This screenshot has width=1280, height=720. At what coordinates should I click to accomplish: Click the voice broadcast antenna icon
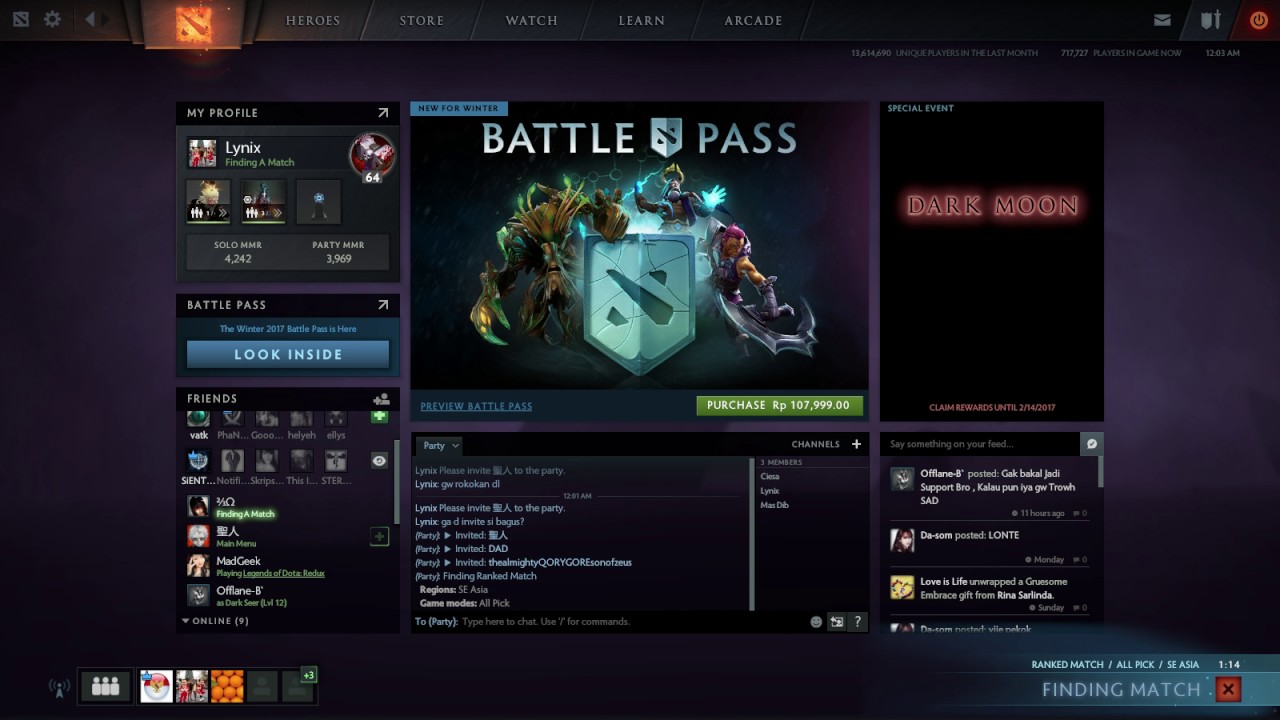click(x=58, y=688)
